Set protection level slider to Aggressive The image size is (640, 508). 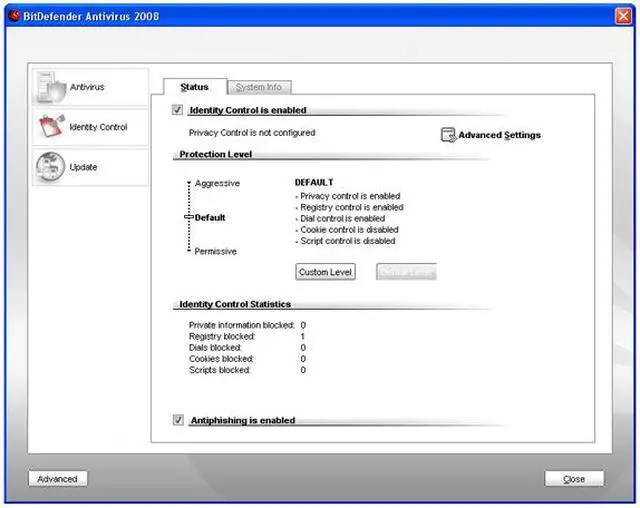coord(188,184)
